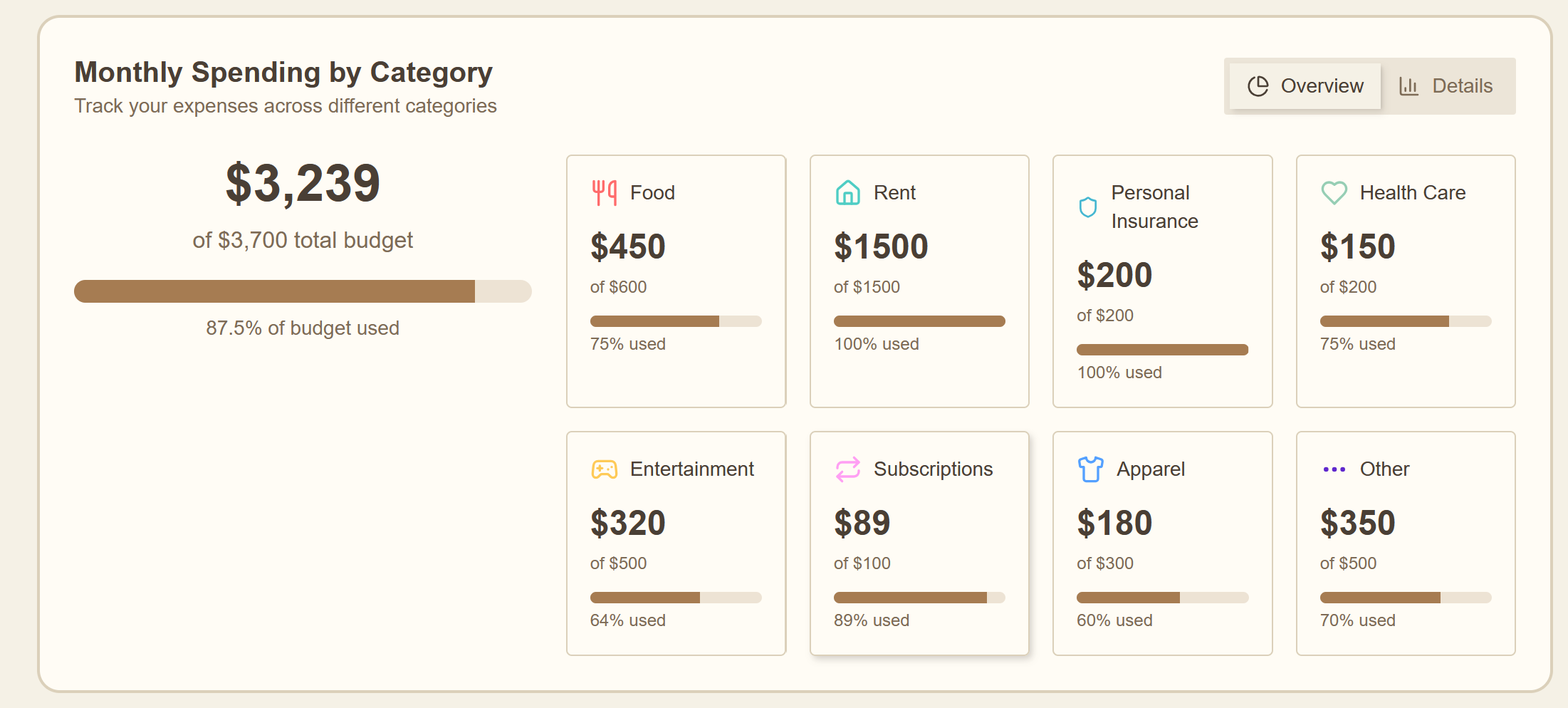The image size is (1568, 708).
Task: Switch to the Overview tab
Action: (1305, 86)
